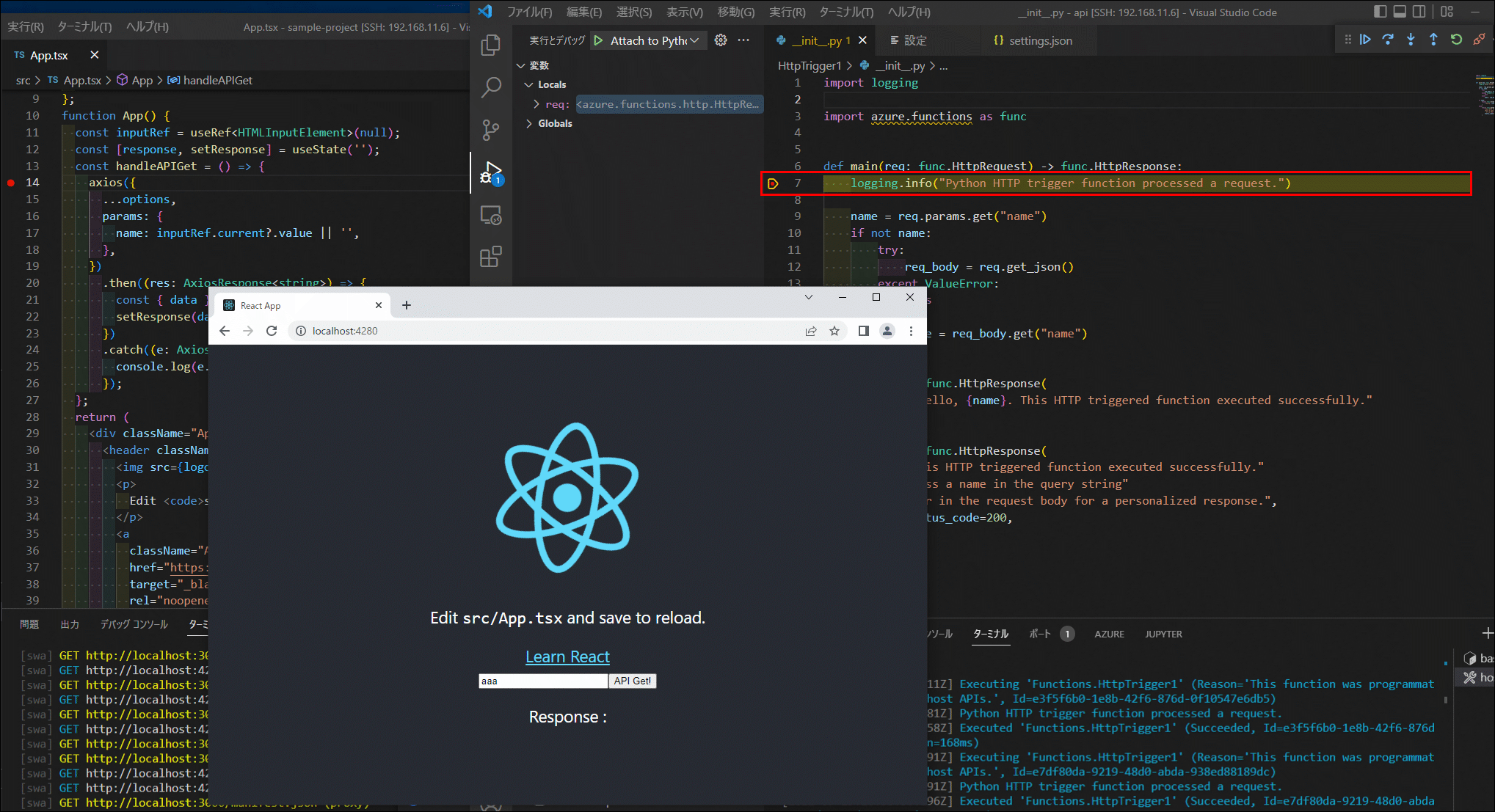Click Step Out in the debug toolbar
The image size is (1495, 812).
[1433, 40]
